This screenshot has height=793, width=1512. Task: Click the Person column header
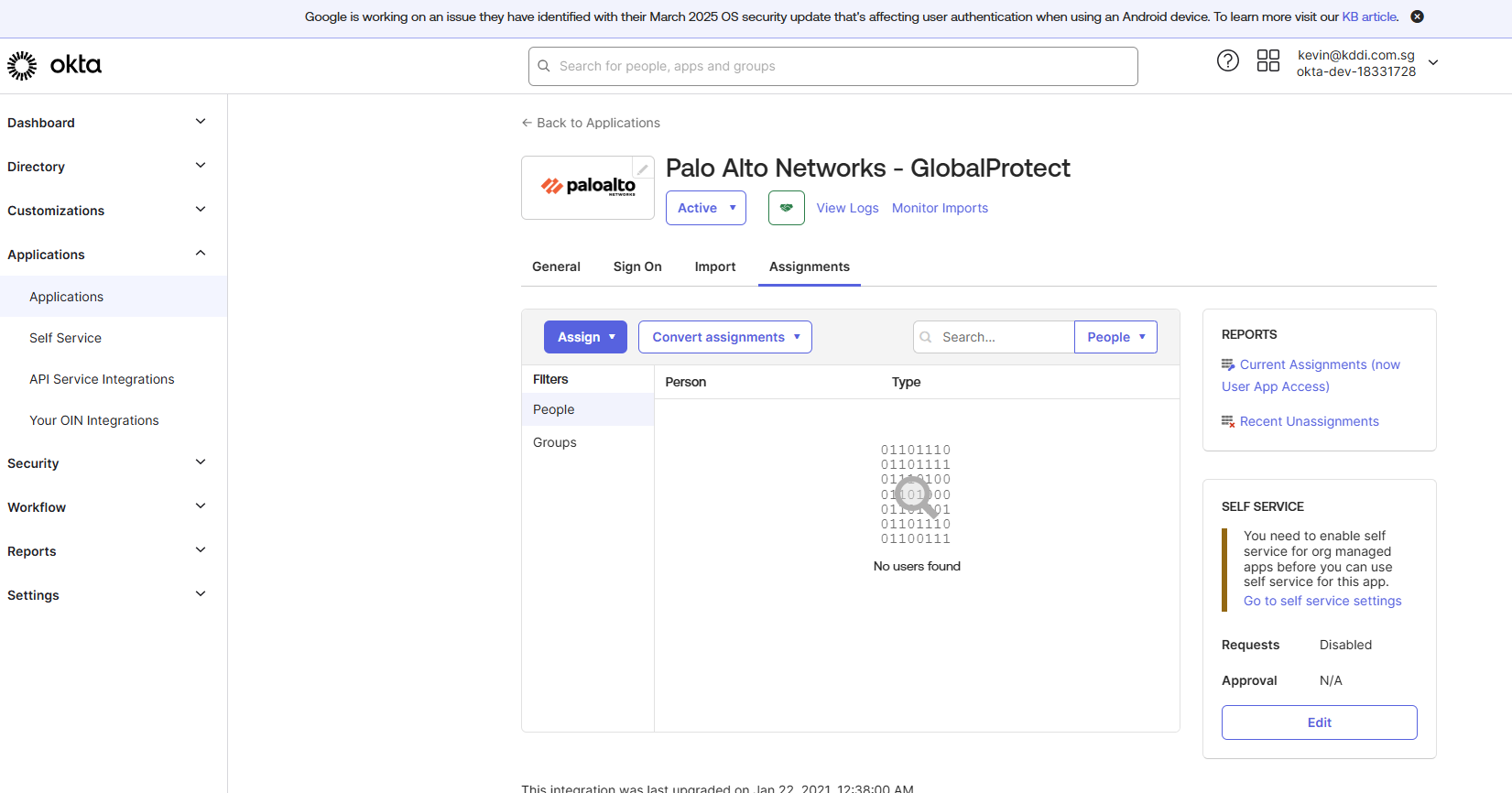[x=686, y=382]
